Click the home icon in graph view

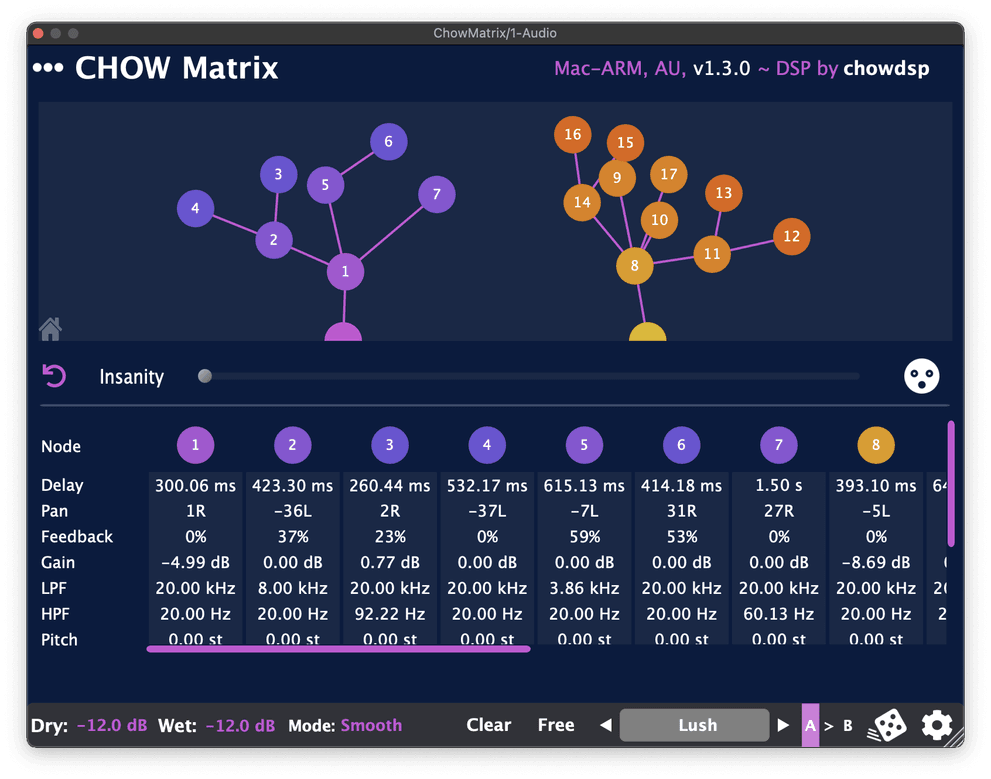pyautogui.click(x=51, y=328)
